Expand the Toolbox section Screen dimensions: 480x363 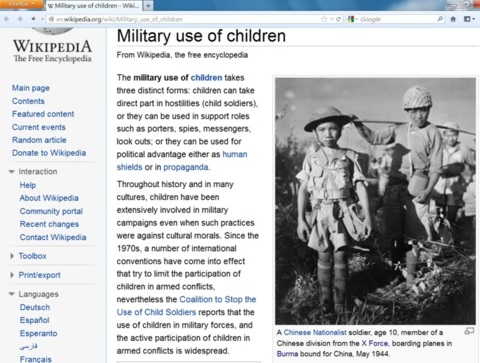tap(28, 256)
